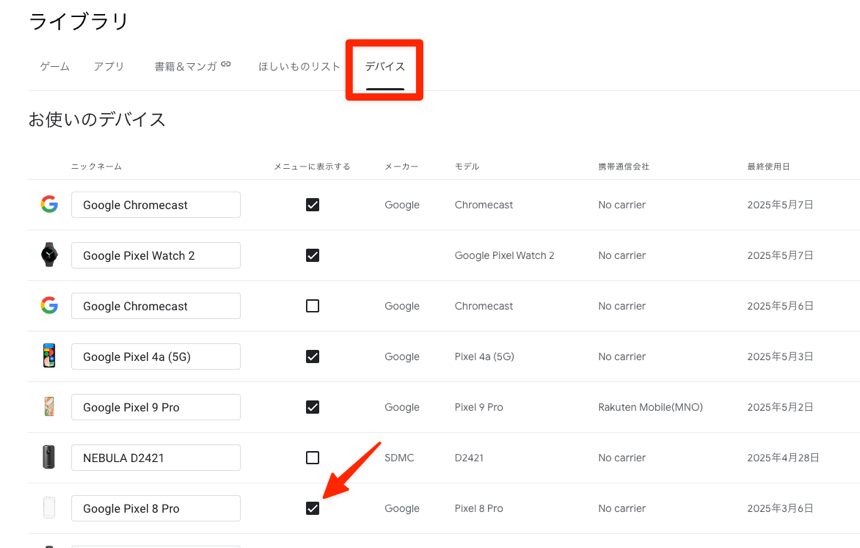Uncheck menu display for Chromecast used 2025年5月7日
The height and width of the screenshot is (548, 860).
coord(313,205)
